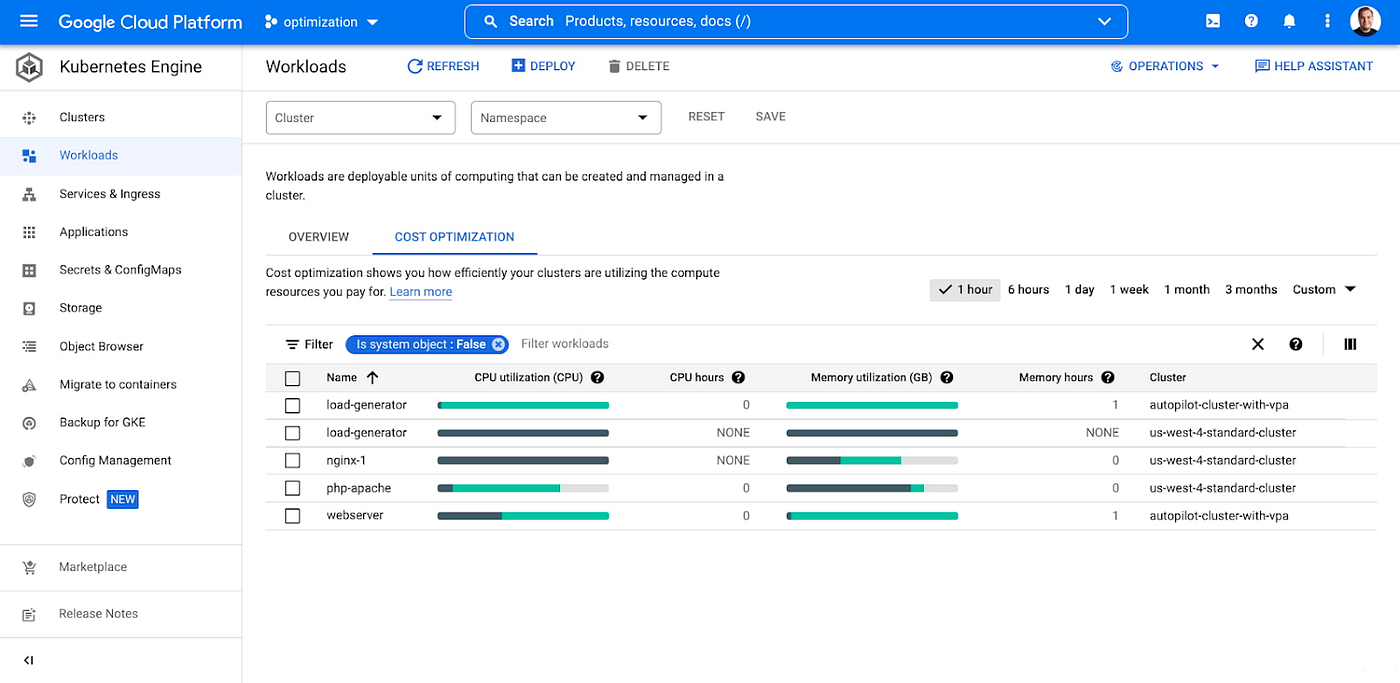Open the notifications bell

1289,21
